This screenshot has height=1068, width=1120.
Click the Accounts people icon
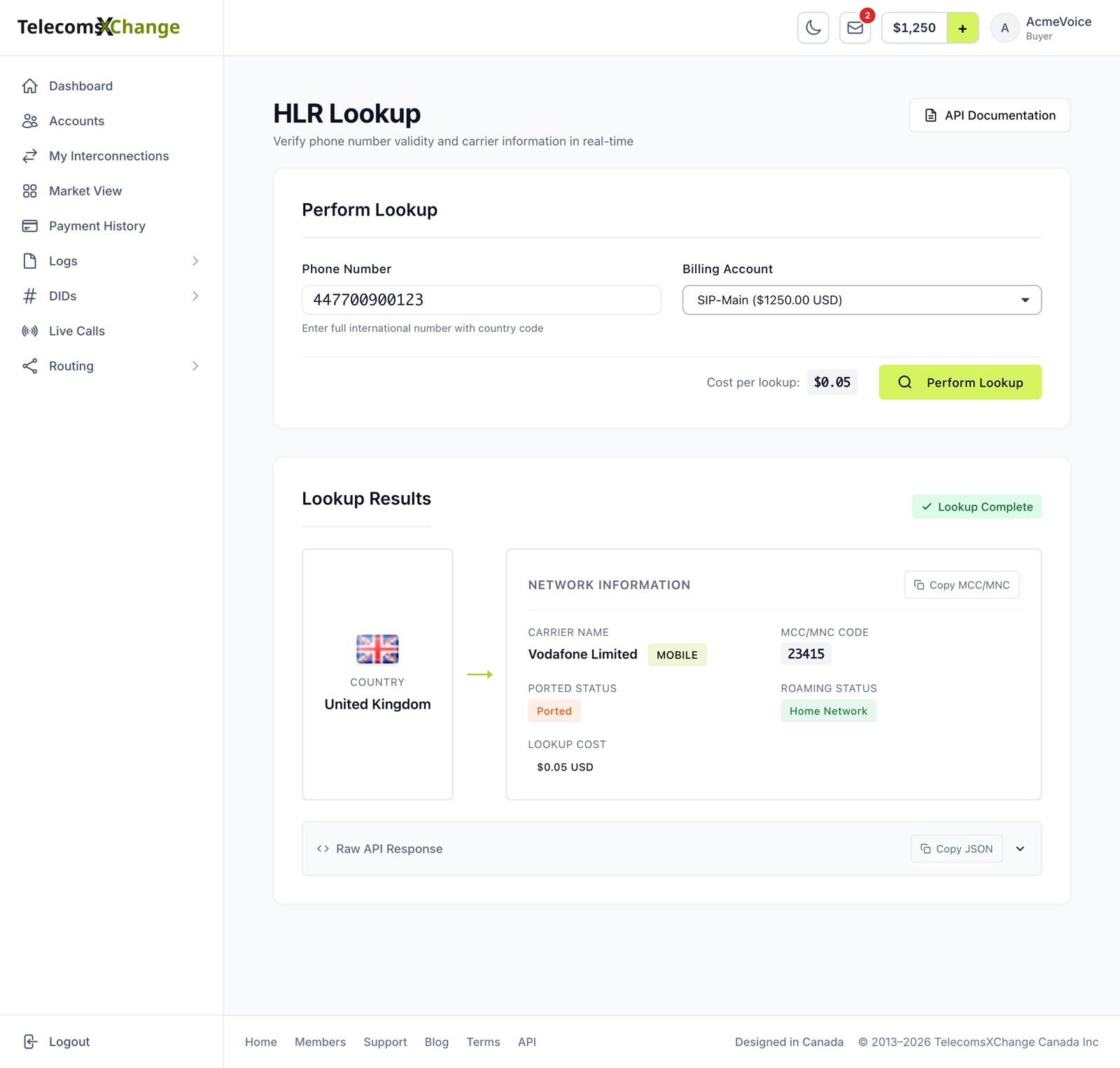(x=29, y=121)
